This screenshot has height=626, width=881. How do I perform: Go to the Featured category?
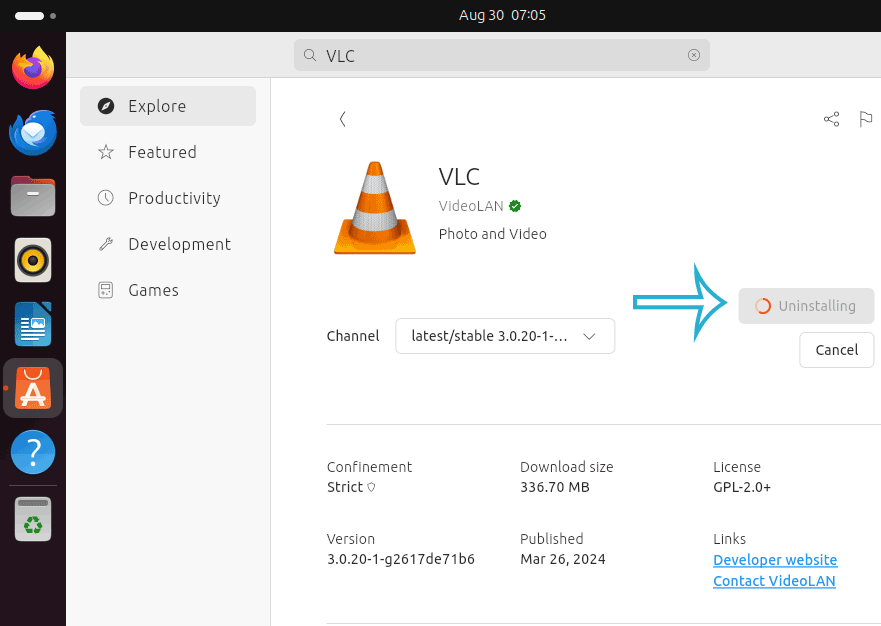(168, 152)
